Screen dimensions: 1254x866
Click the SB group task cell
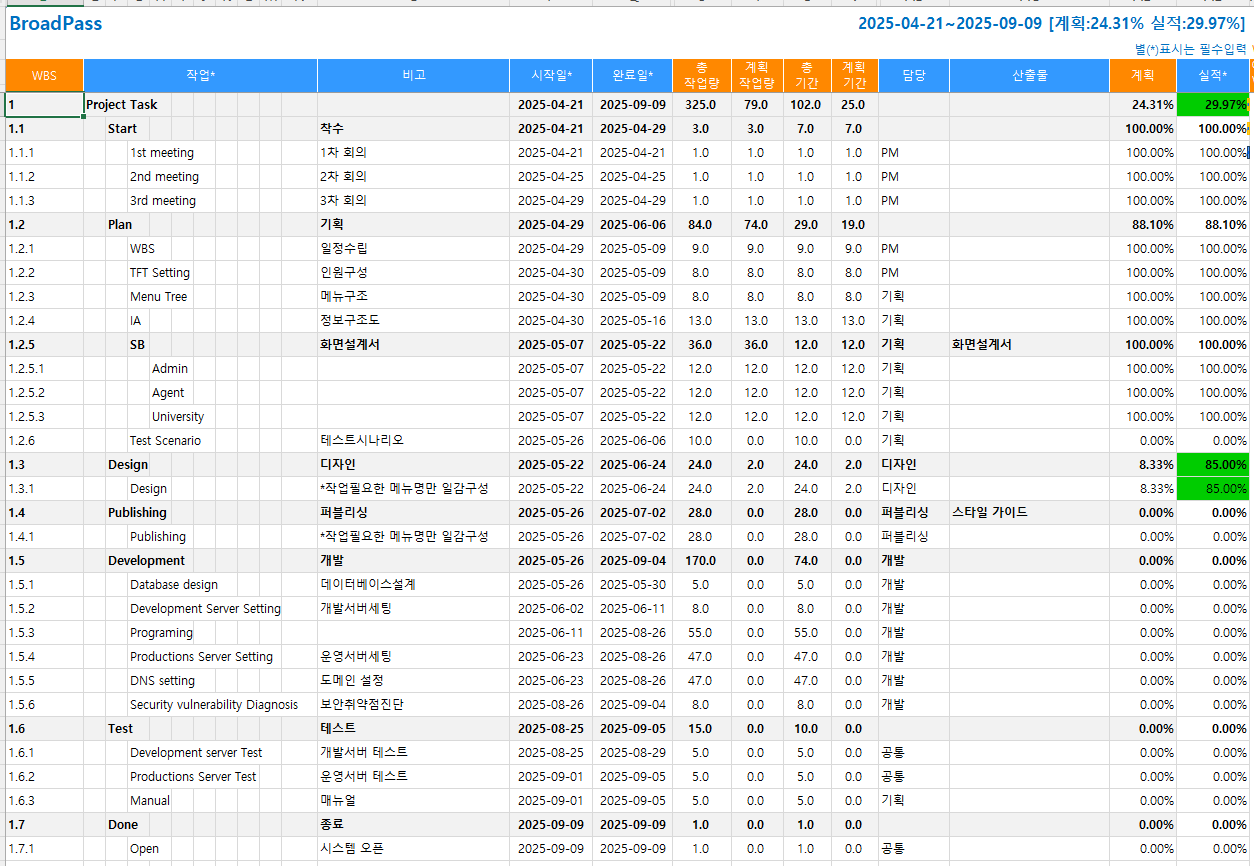pyautogui.click(x=137, y=345)
